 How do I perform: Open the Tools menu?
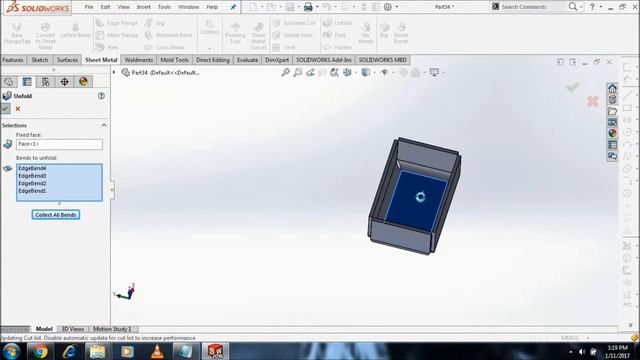(164, 7)
